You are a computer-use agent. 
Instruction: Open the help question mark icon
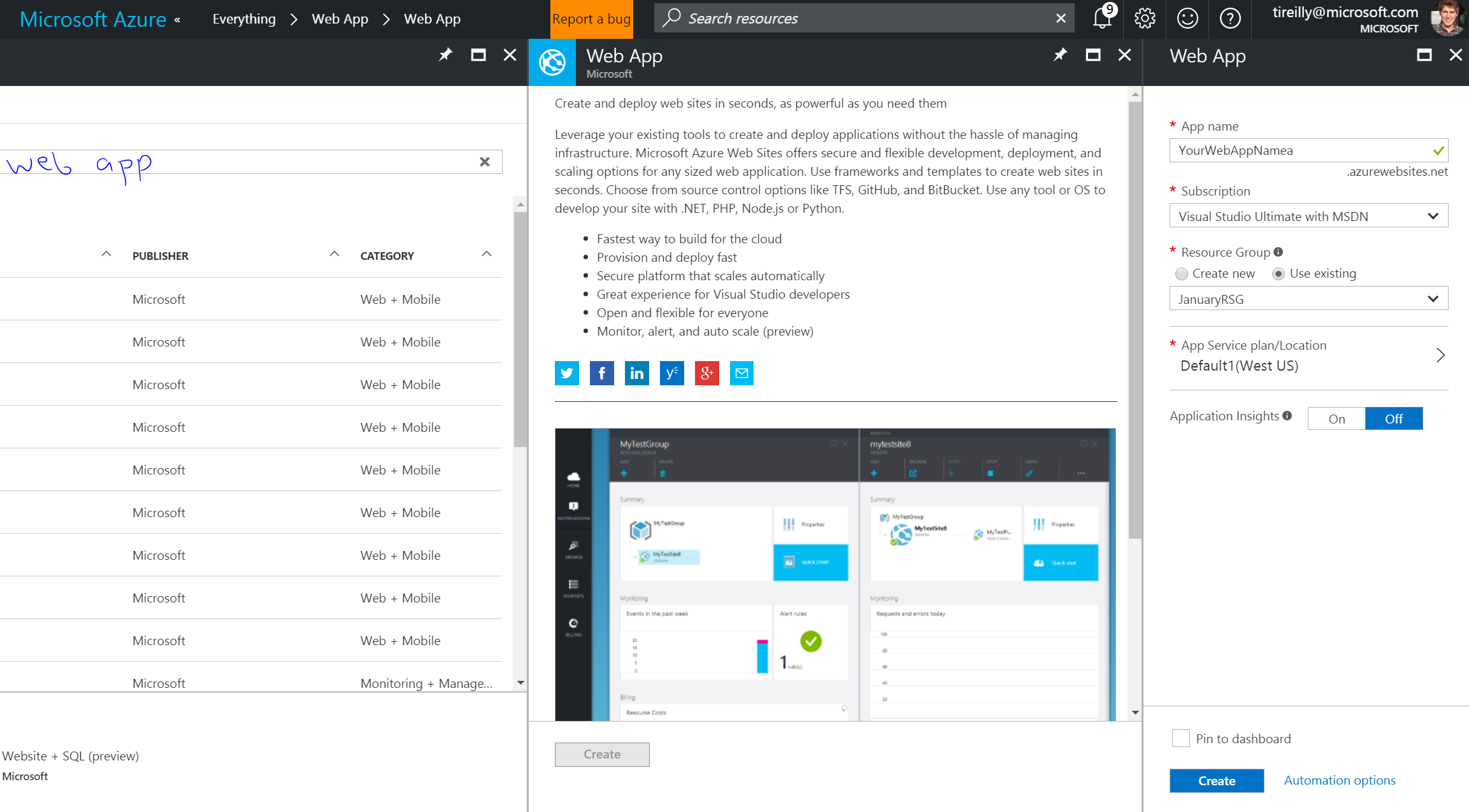1230,18
